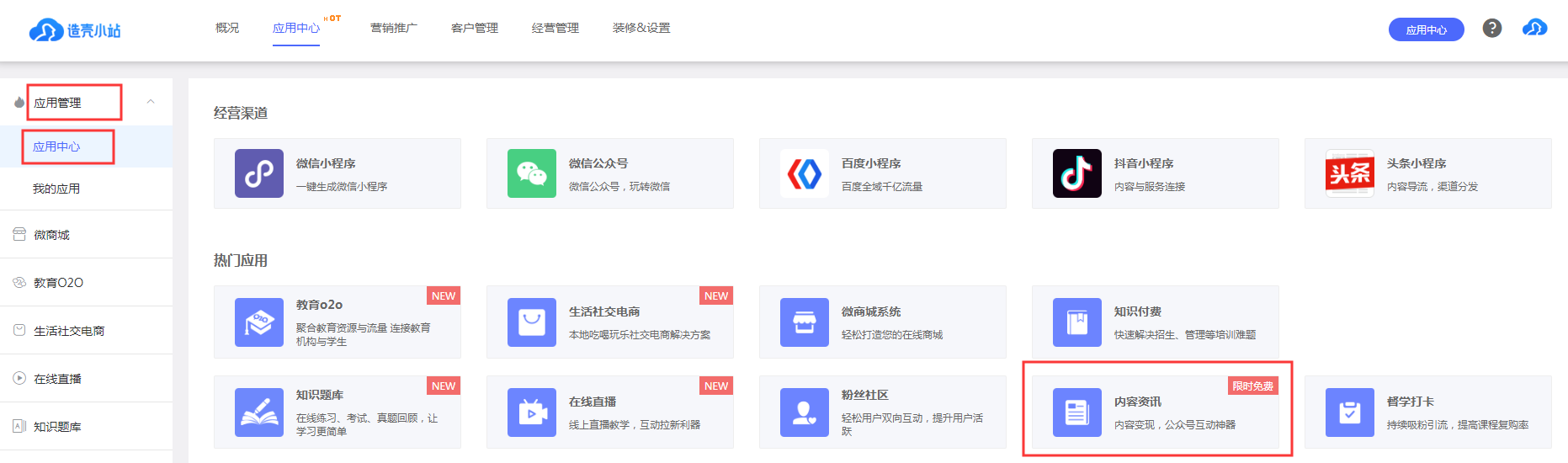Click the 抖音小程序 card title

1144,163
